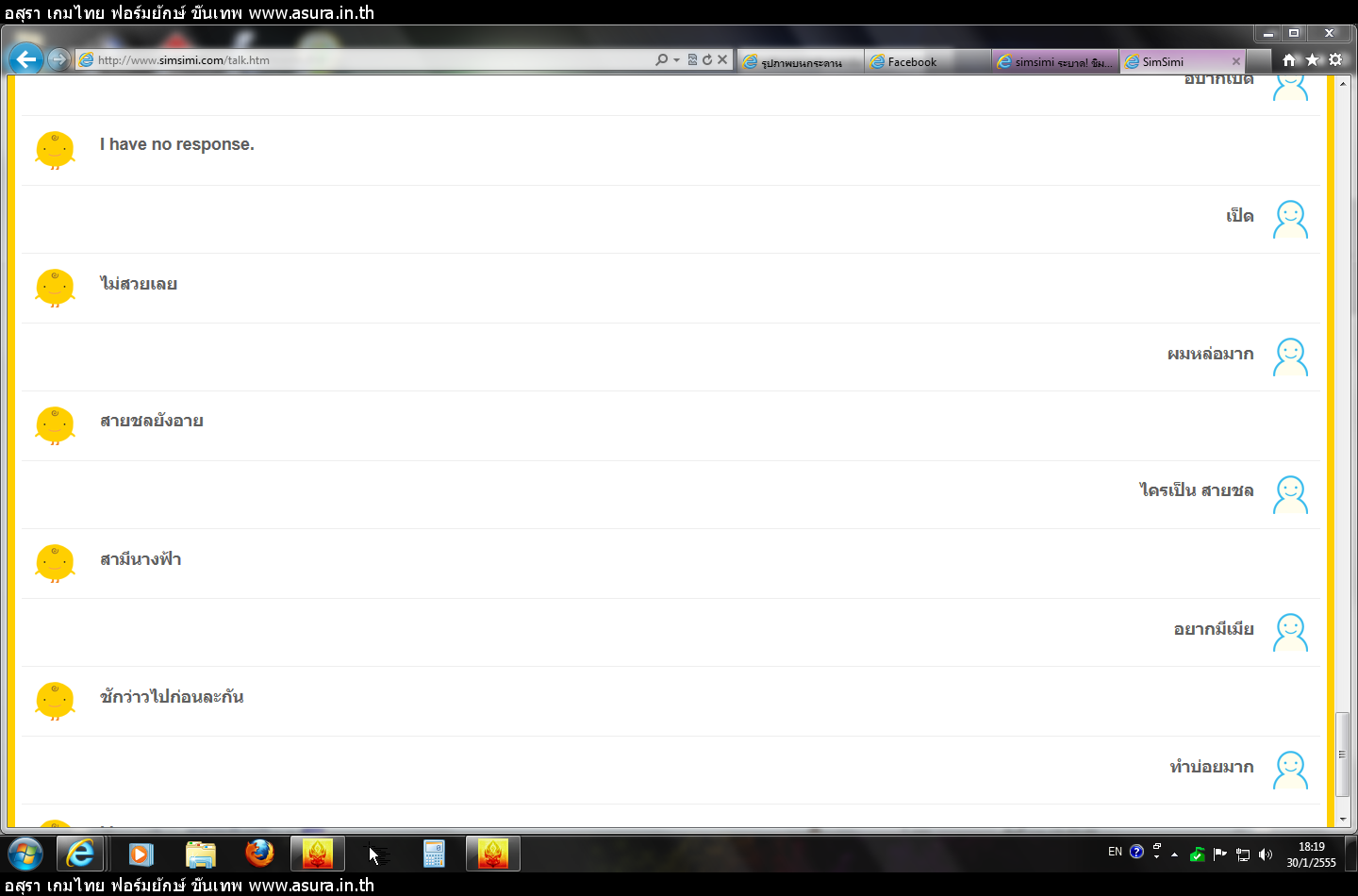Viewport: 1358px width, 896px height.
Task: Click the search magnifier in address bar
Action: coord(662,59)
